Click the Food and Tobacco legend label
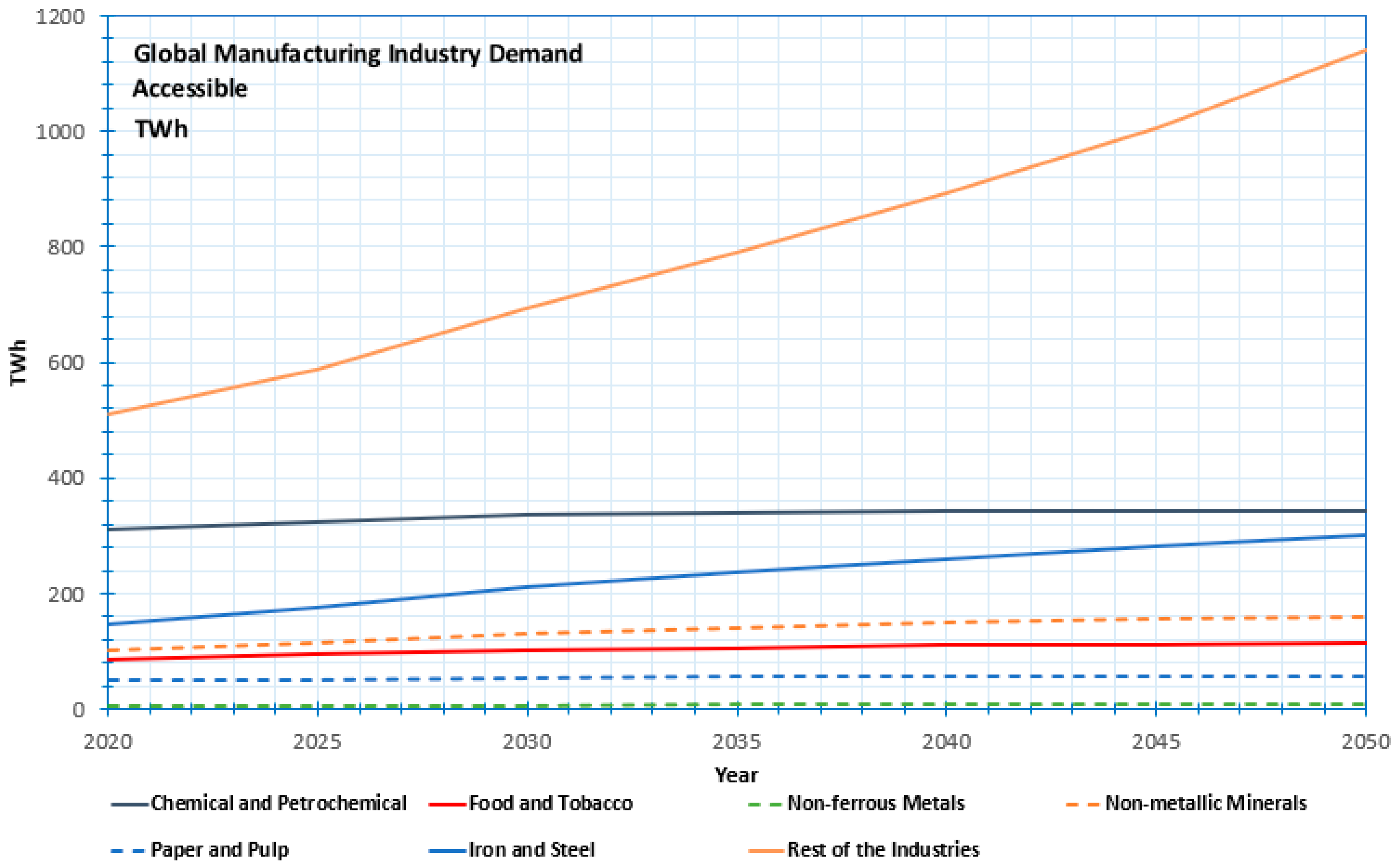Viewport: 1398px width, 868px height. [x=550, y=803]
